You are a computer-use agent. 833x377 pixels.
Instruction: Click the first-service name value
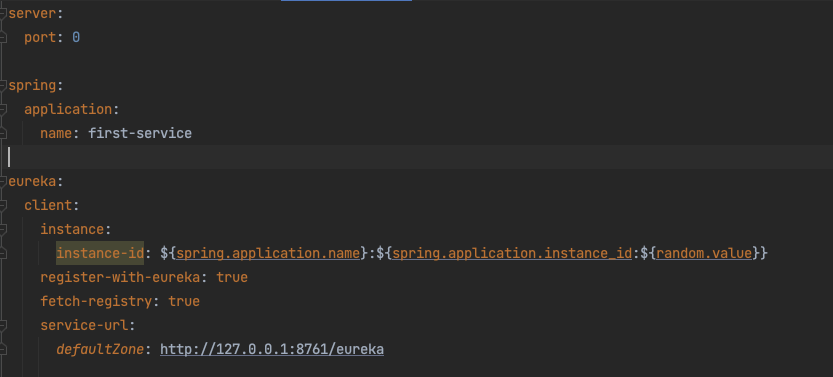[x=140, y=133]
